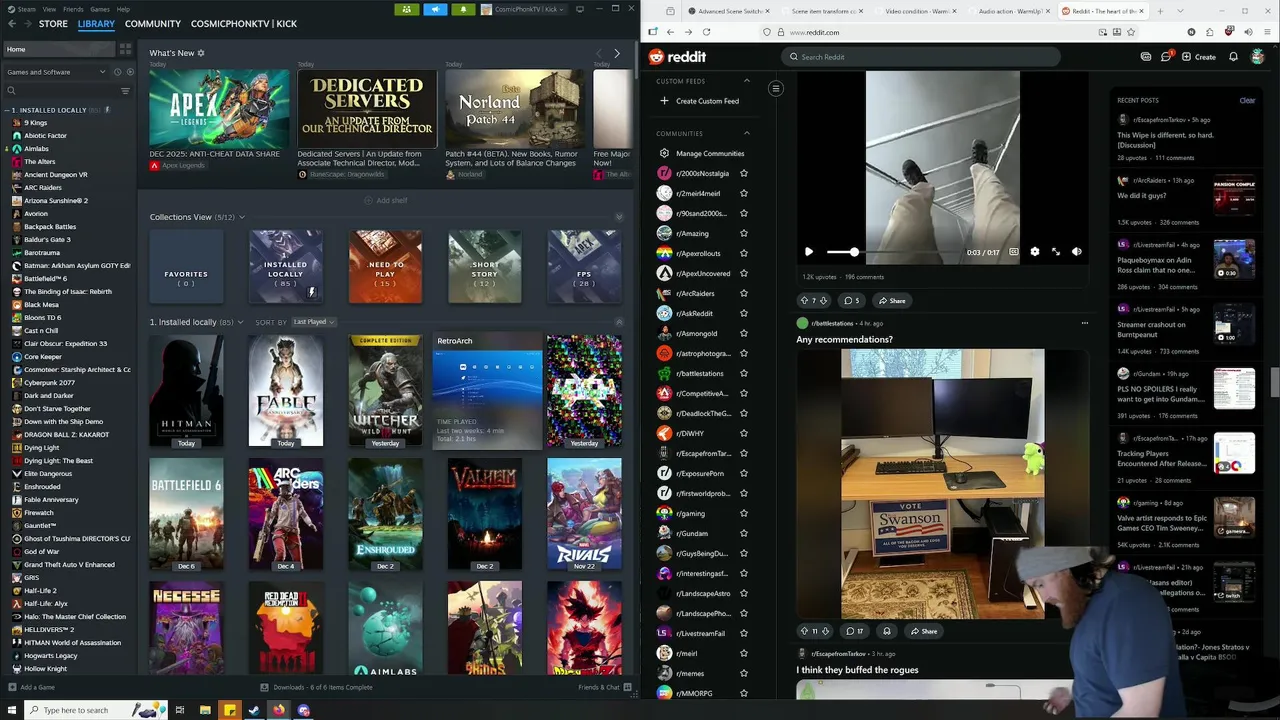Open Reddit advertise icon in header
Image resolution: width=1280 pixels, height=720 pixels.
pos(1146,57)
